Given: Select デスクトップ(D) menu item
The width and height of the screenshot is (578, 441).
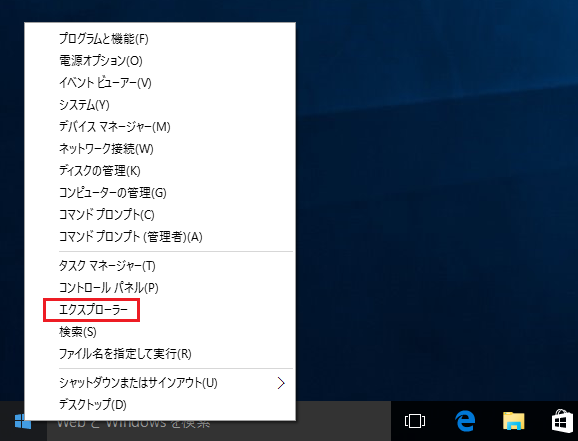Looking at the screenshot, I should [160, 404].
